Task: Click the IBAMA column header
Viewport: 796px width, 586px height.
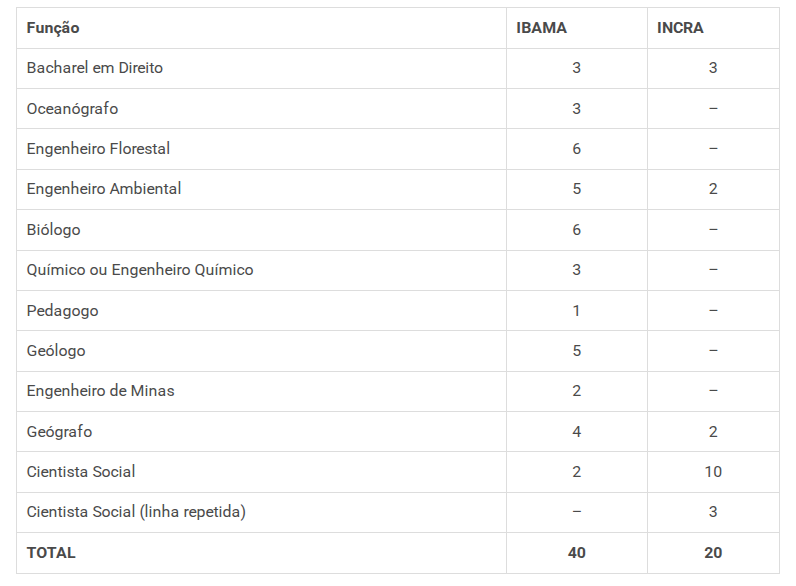Action: (541, 28)
